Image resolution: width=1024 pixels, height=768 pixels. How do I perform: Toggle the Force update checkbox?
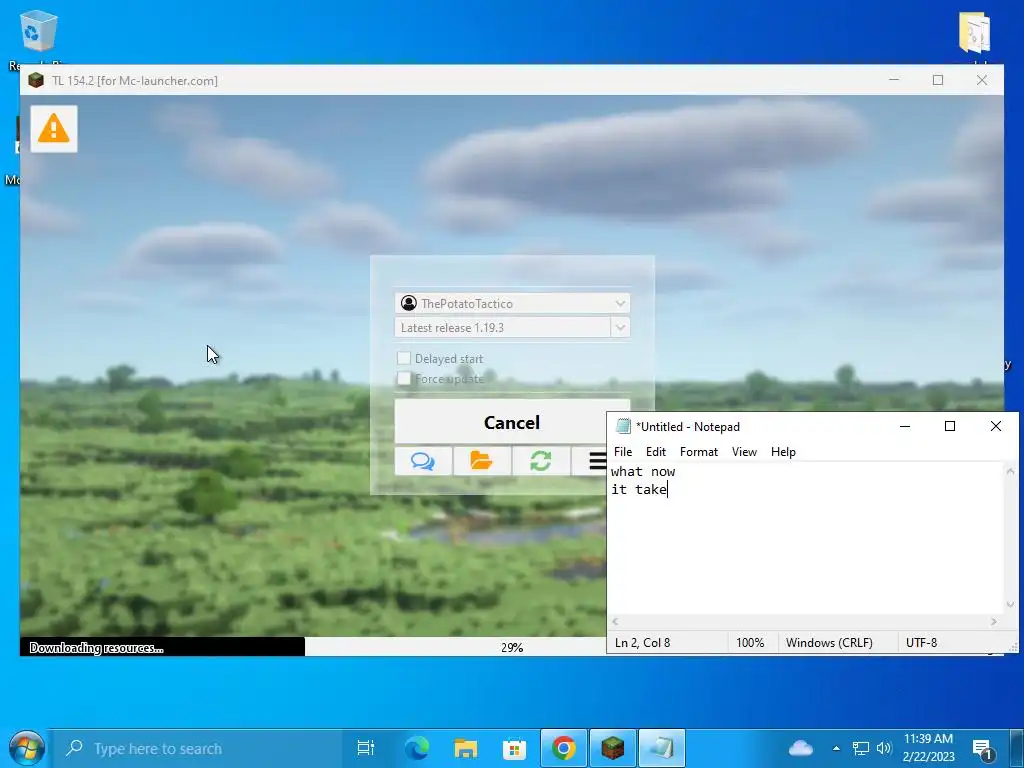point(404,378)
